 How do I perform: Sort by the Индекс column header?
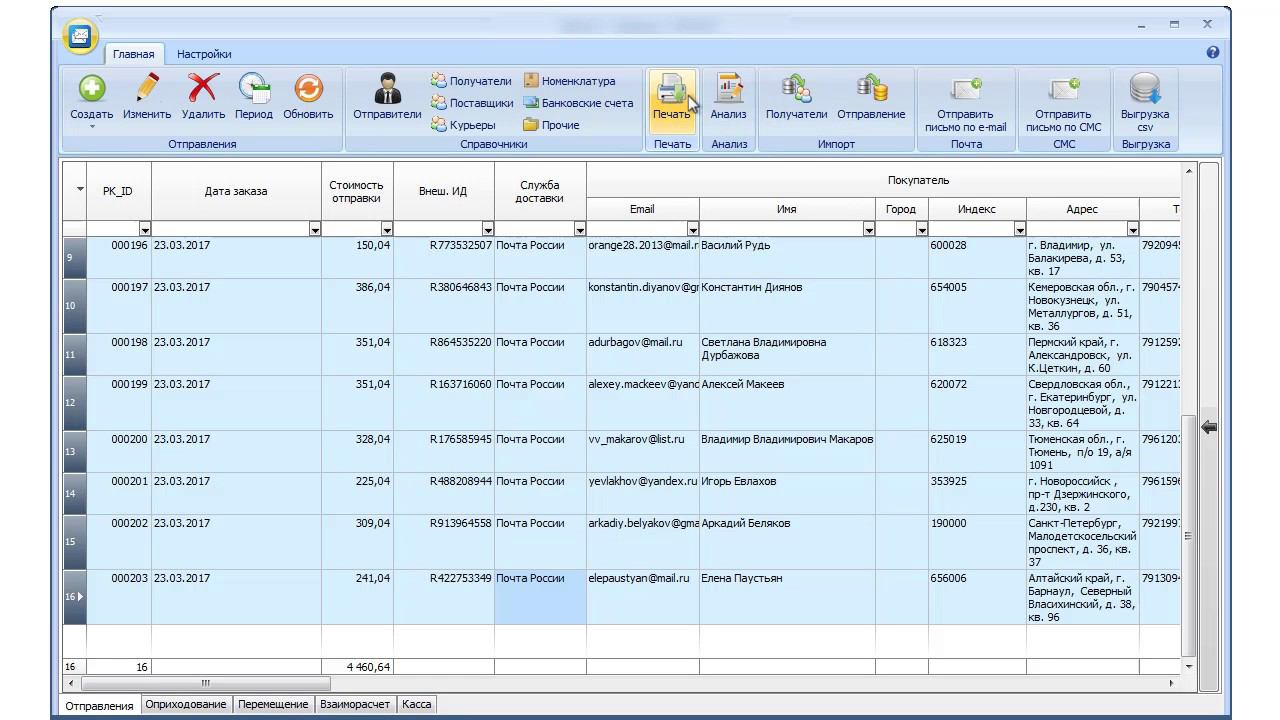coord(977,209)
